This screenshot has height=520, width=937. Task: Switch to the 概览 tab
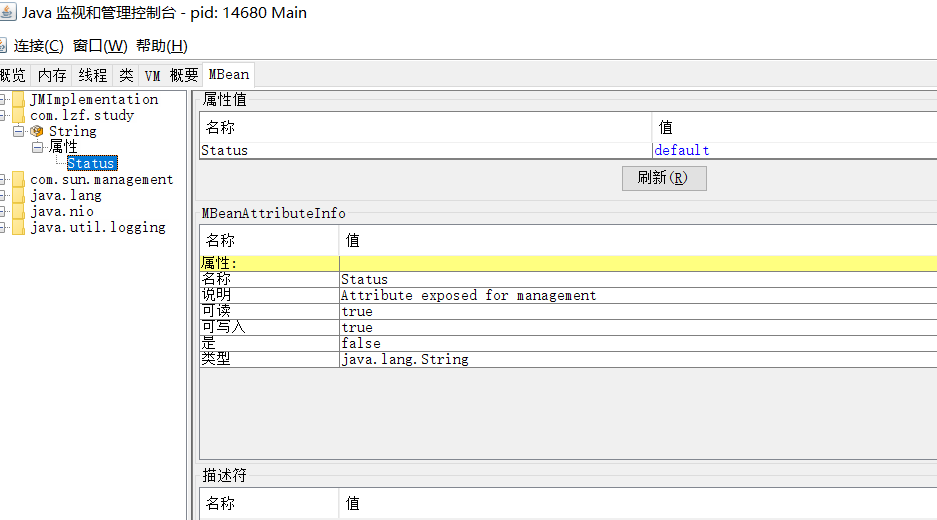[13, 75]
